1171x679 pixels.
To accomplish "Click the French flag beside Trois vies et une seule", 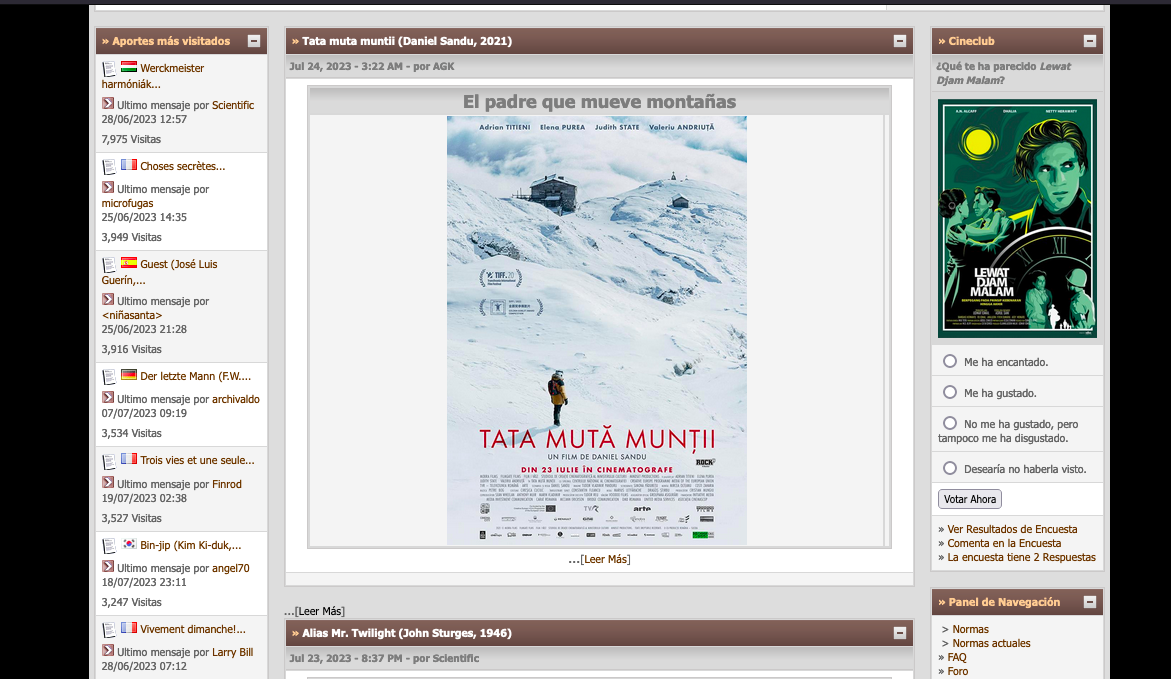I will (x=129, y=459).
